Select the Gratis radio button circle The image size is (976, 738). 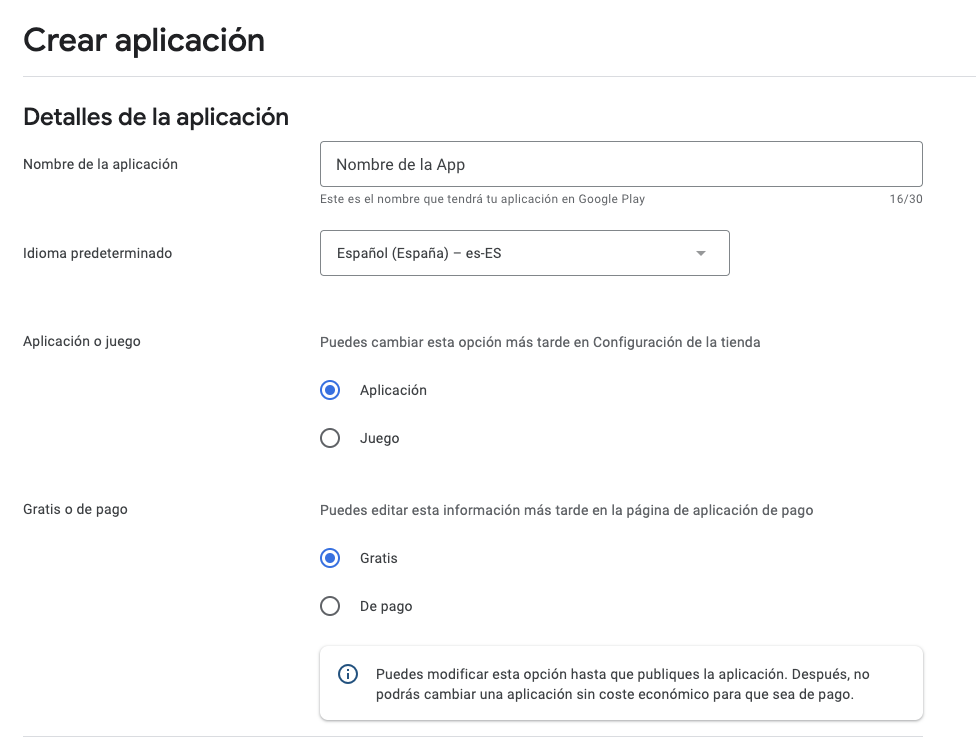[x=330, y=558]
